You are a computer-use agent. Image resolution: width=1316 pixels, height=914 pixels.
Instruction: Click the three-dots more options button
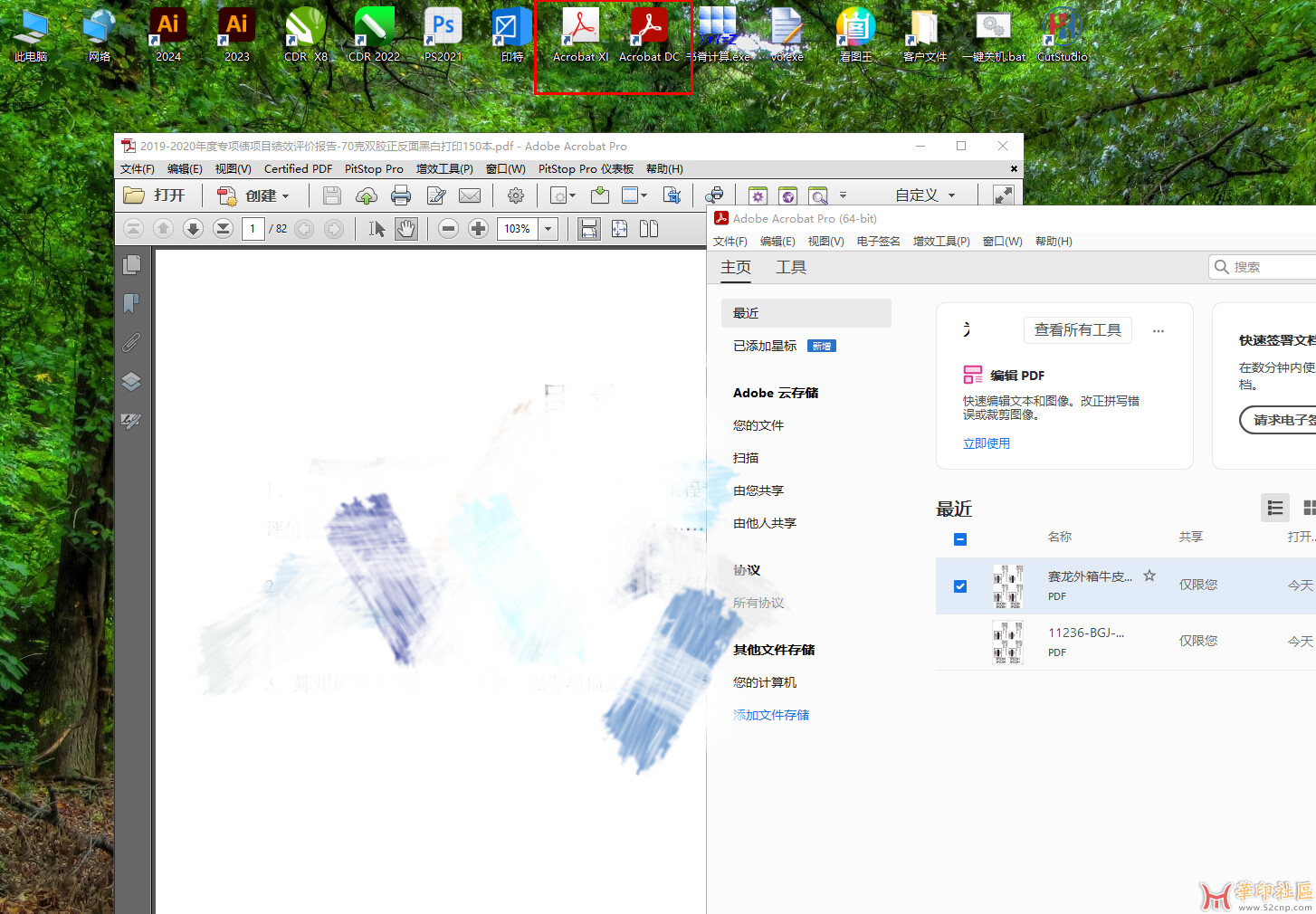(1159, 331)
